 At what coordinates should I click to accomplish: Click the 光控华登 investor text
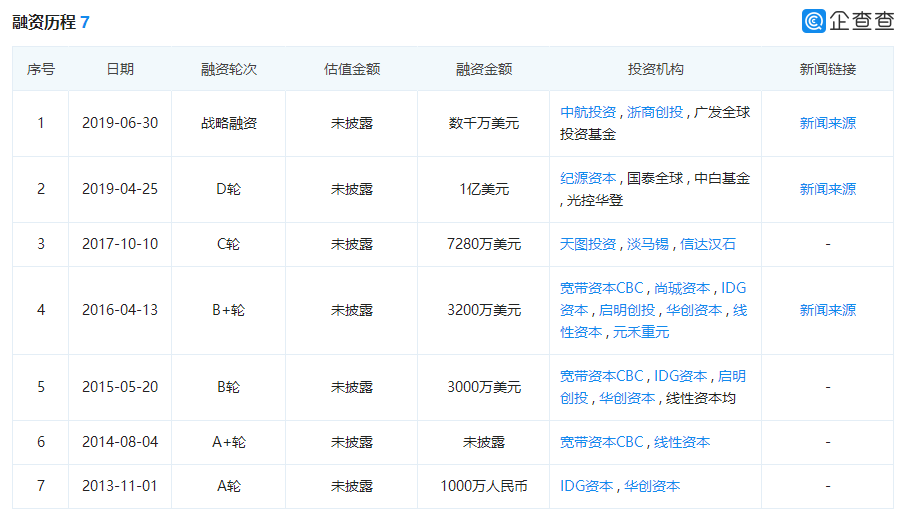[x=595, y=200]
